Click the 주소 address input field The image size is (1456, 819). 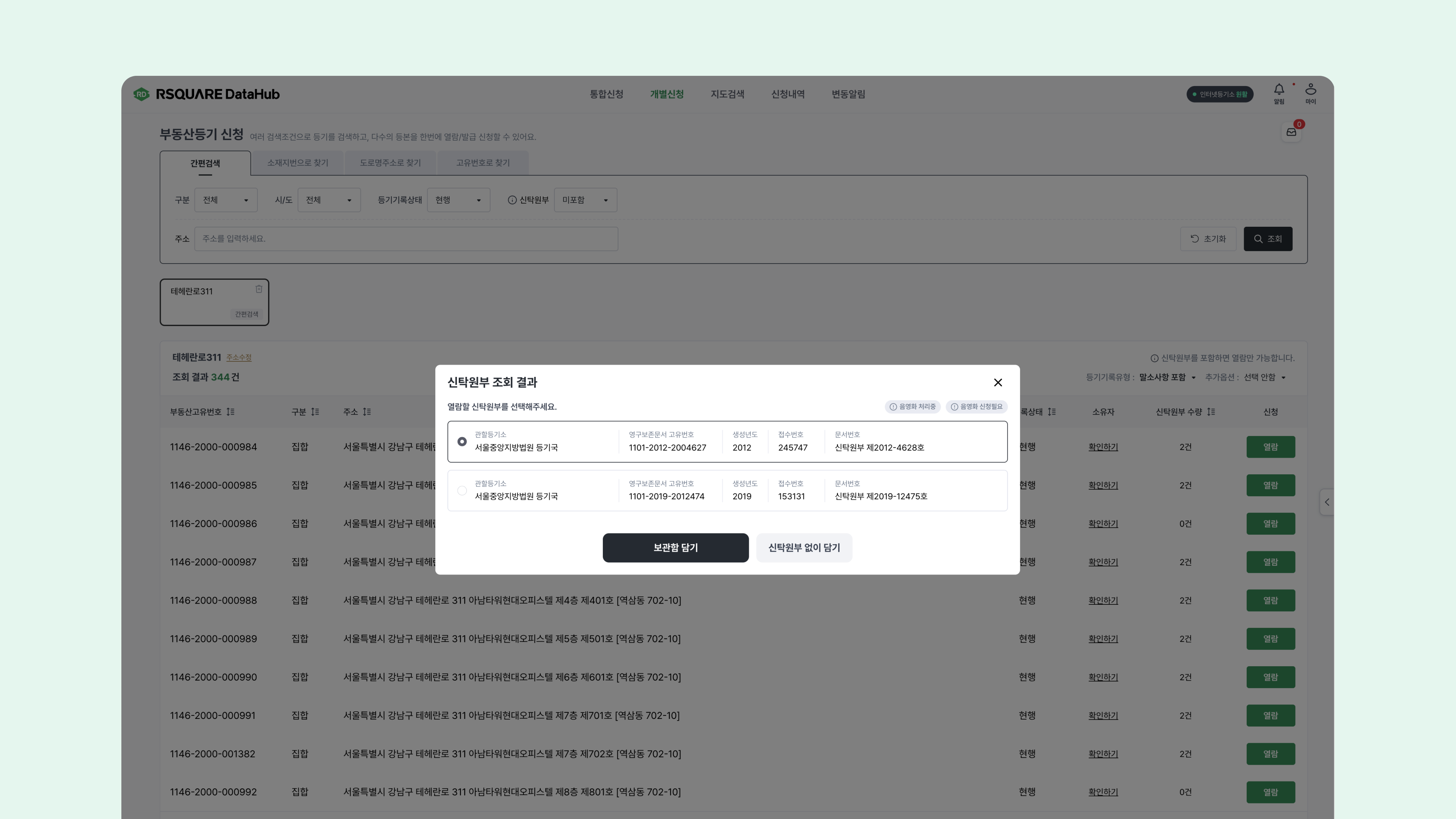pyautogui.click(x=406, y=239)
